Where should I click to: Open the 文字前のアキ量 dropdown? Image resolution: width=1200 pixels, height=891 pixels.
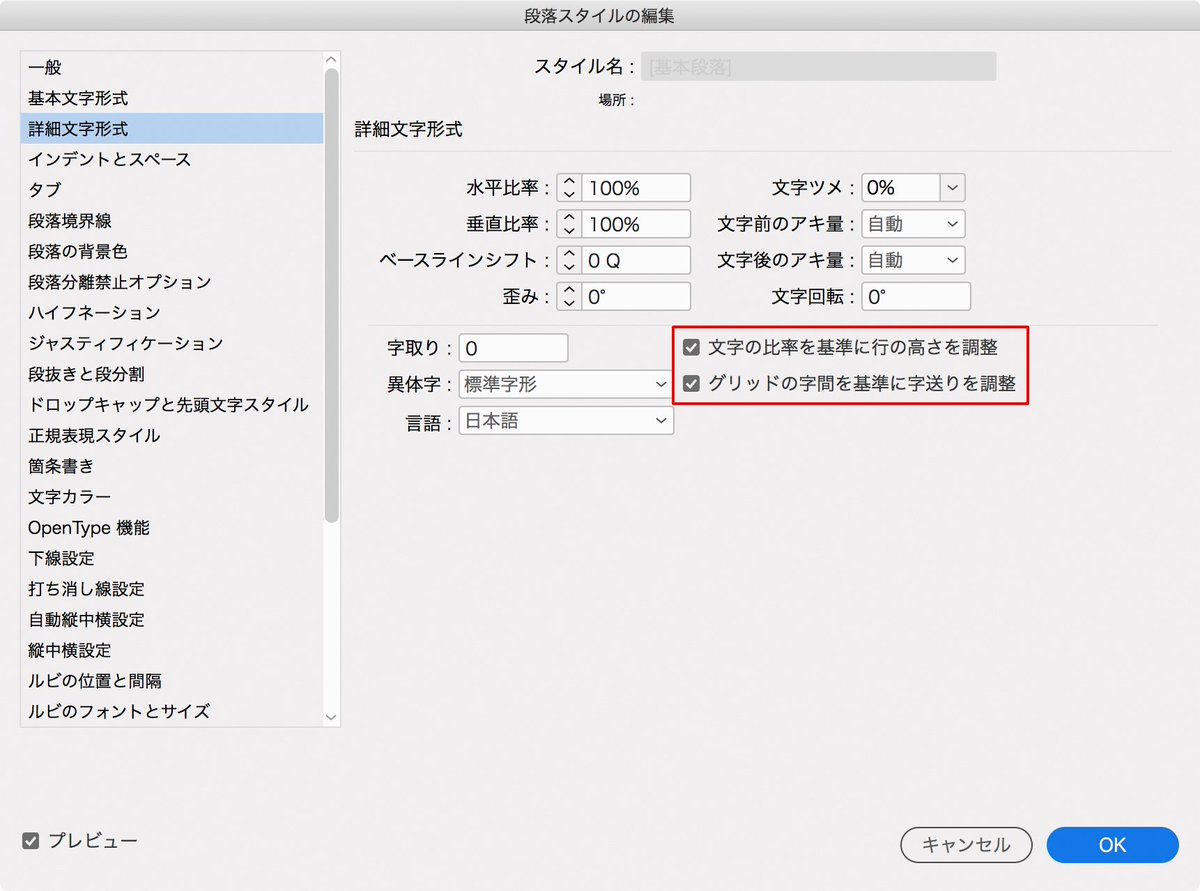pyautogui.click(x=913, y=224)
